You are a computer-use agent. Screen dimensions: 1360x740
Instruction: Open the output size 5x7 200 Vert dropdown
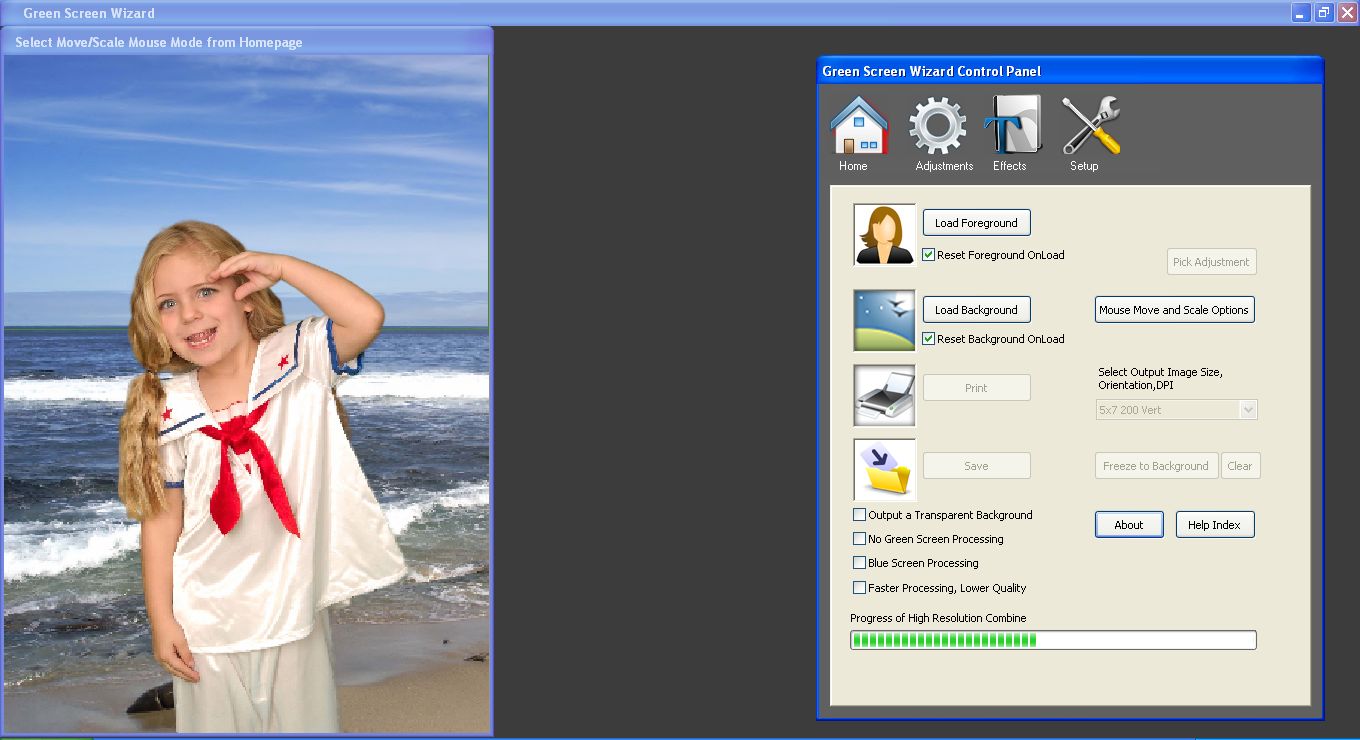(1176, 410)
